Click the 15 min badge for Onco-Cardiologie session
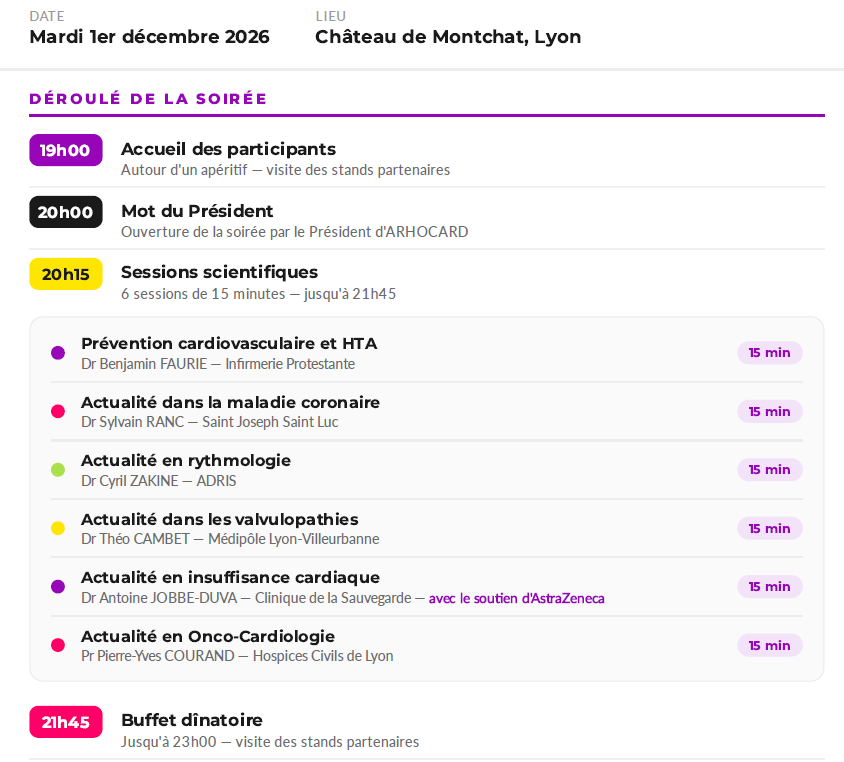This screenshot has width=844, height=762. point(770,645)
